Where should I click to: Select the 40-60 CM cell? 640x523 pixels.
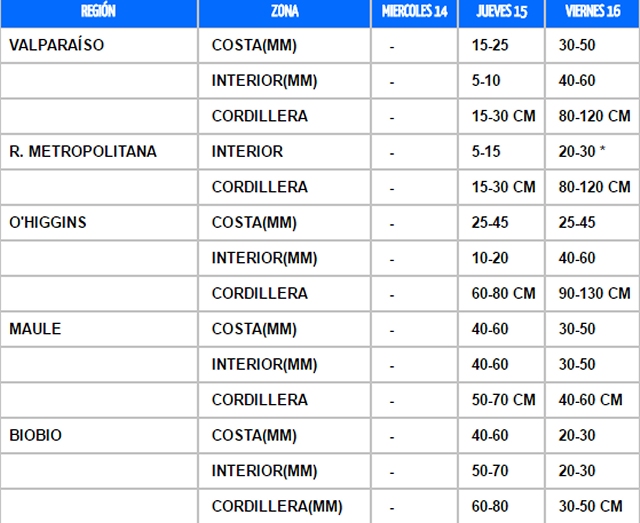tap(591, 400)
